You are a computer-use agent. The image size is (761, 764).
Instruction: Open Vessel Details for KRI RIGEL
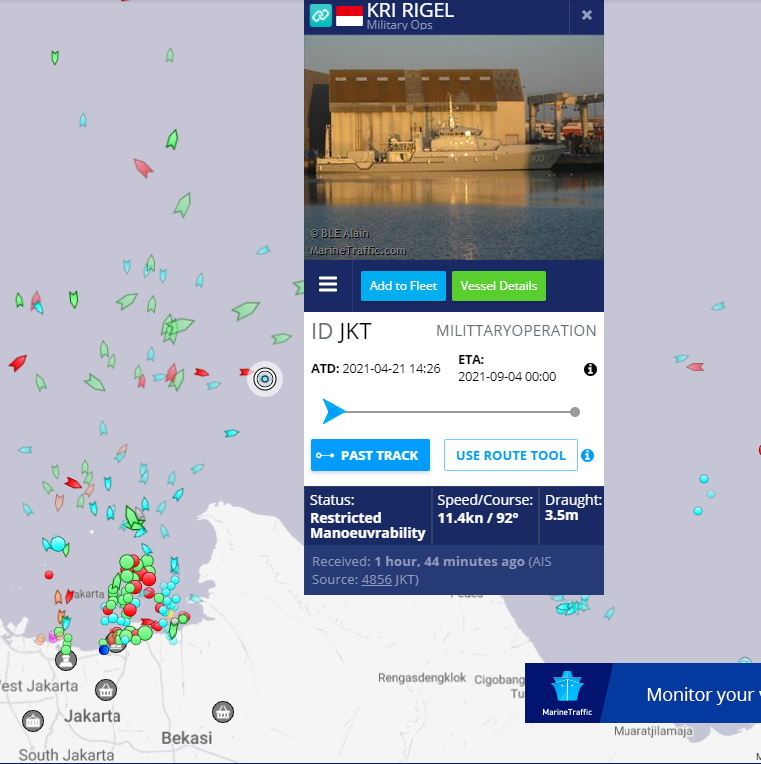click(x=498, y=286)
